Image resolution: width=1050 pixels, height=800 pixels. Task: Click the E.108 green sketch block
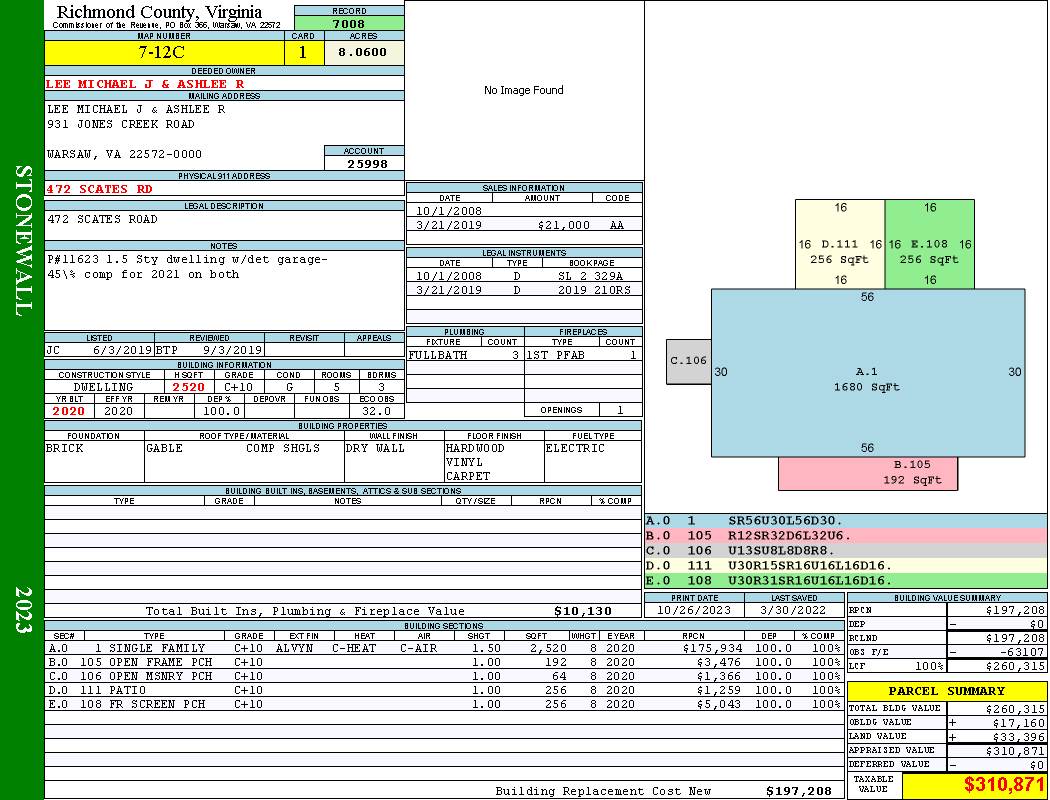pos(929,244)
